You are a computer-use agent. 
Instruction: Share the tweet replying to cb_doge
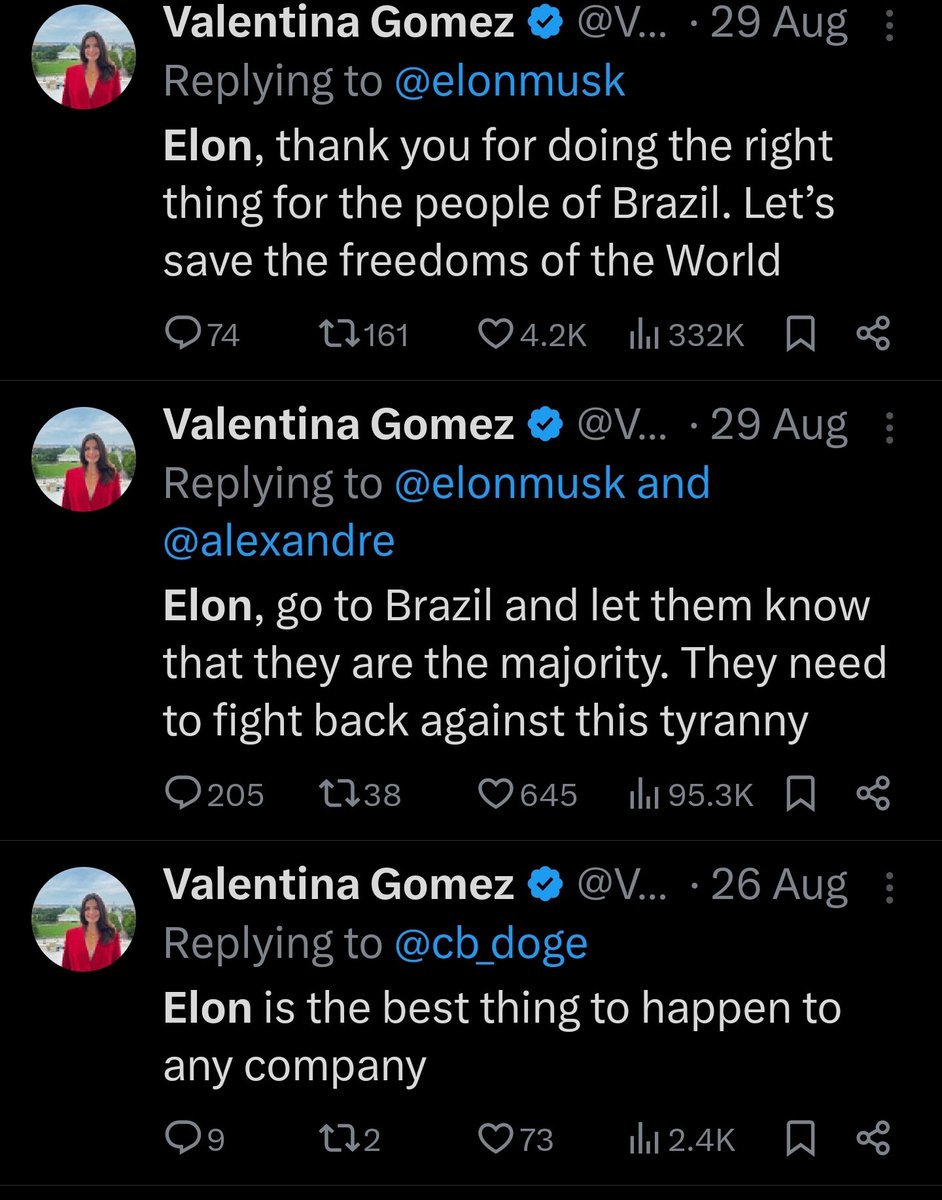tap(873, 1139)
